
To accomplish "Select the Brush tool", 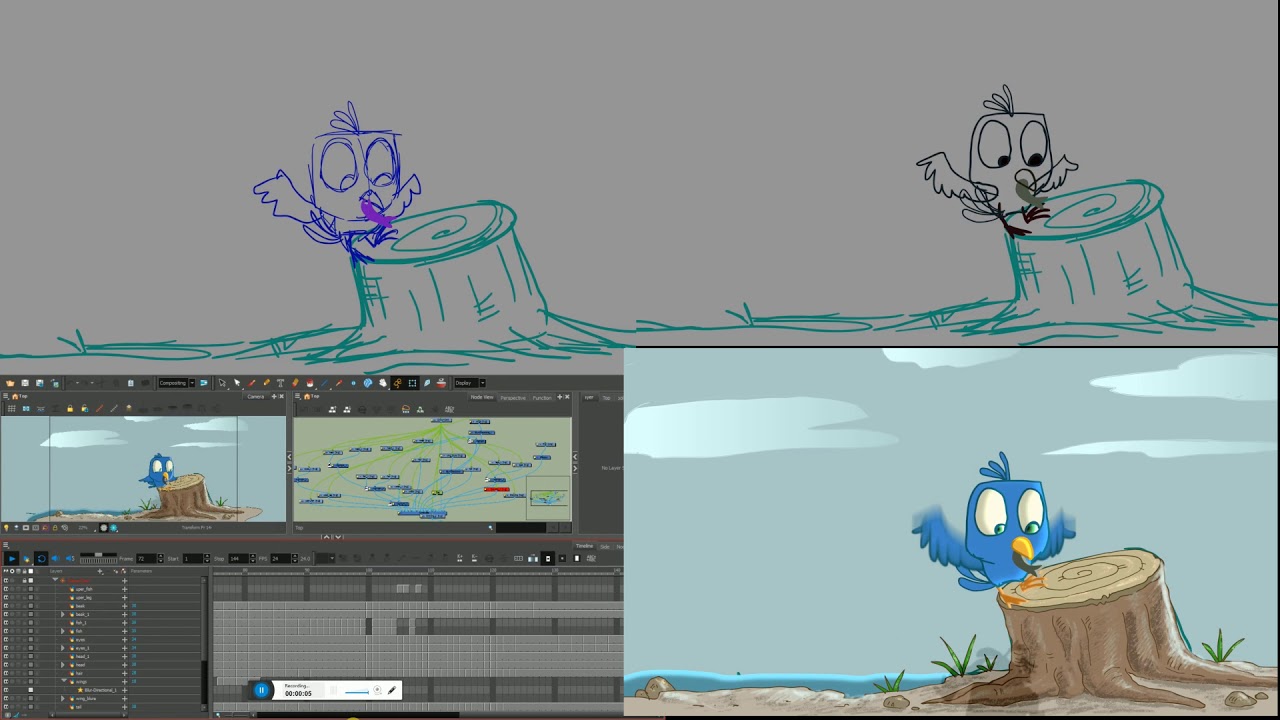I will pos(251,383).
